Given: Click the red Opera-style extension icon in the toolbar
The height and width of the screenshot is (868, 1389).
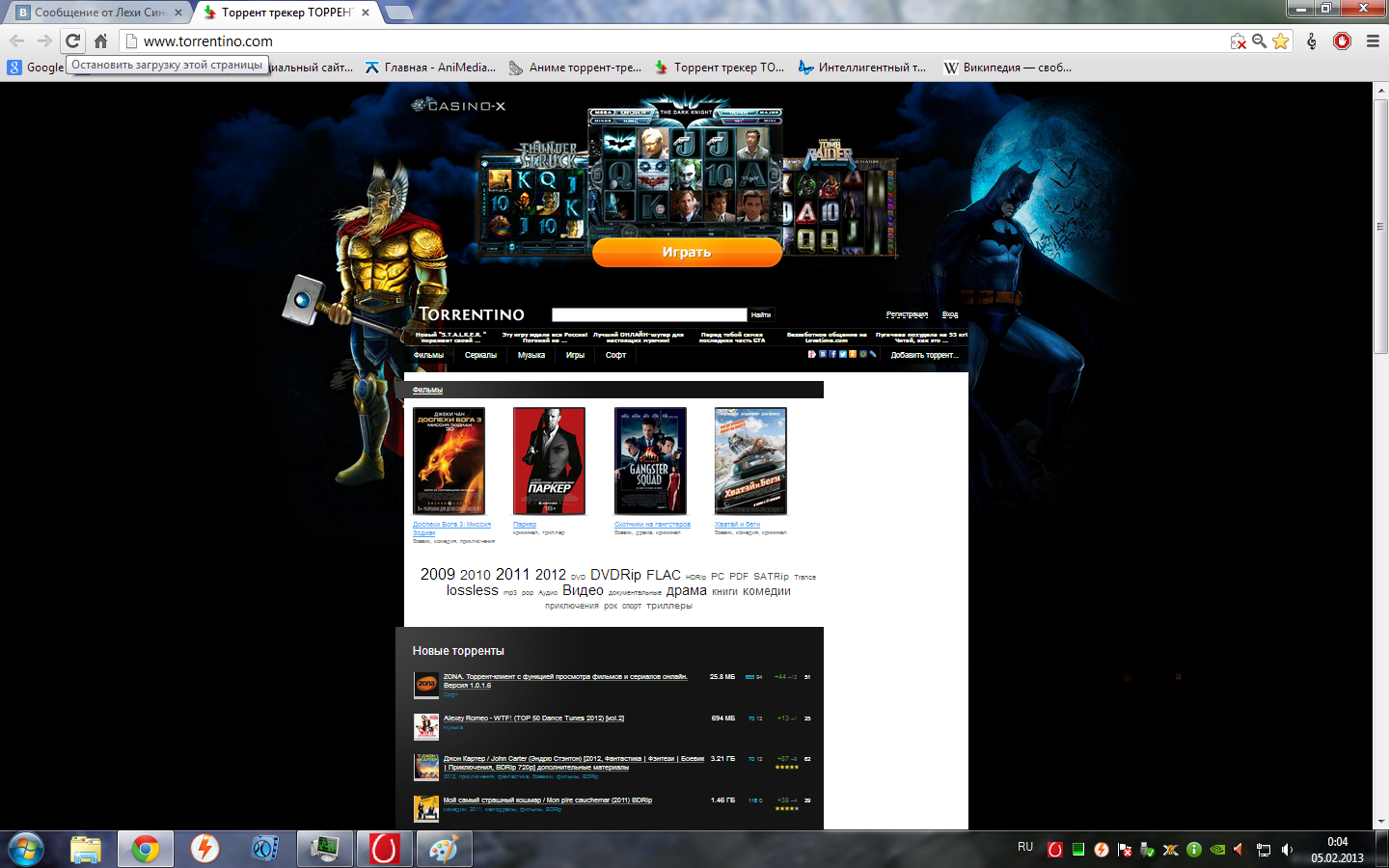Looking at the screenshot, I should click(x=1342, y=41).
